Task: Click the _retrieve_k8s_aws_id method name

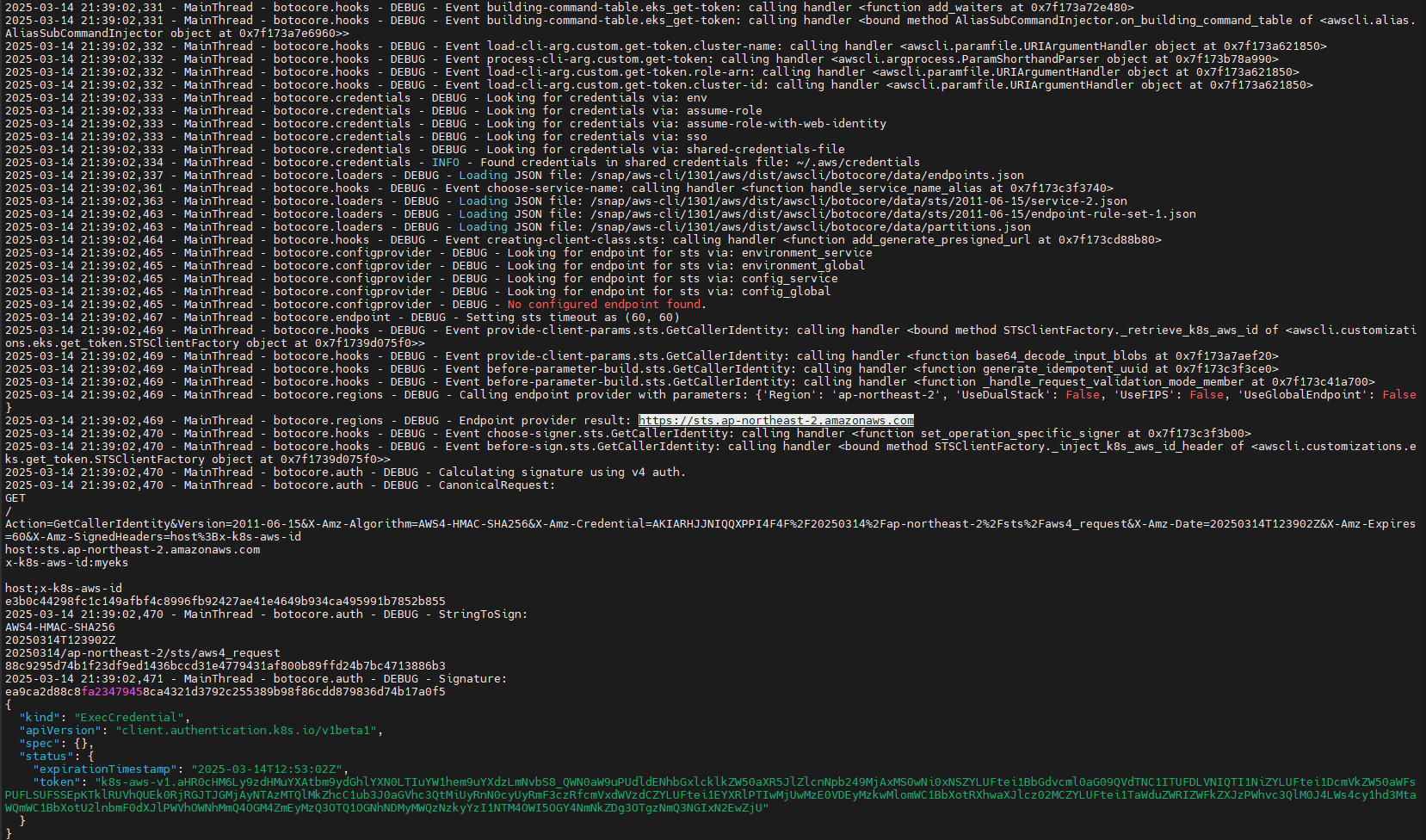Action: 1189,330
